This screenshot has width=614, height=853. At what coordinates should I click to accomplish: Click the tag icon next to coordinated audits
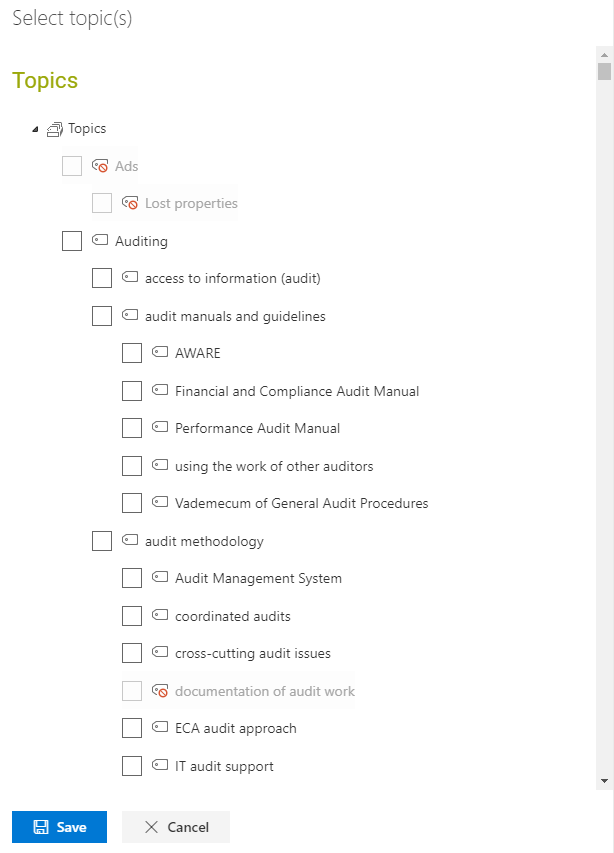(x=159, y=615)
